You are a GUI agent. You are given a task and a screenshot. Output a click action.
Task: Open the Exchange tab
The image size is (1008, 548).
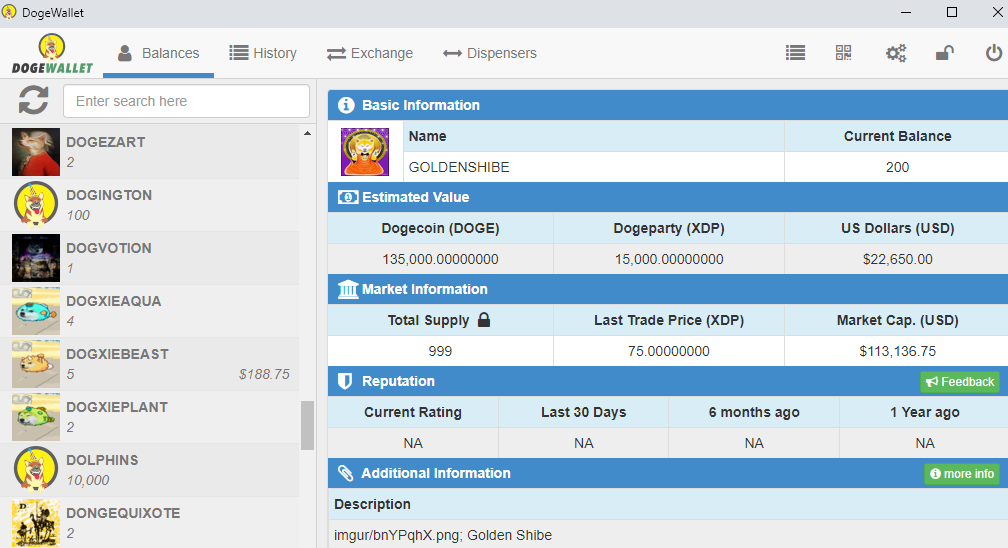[x=370, y=53]
